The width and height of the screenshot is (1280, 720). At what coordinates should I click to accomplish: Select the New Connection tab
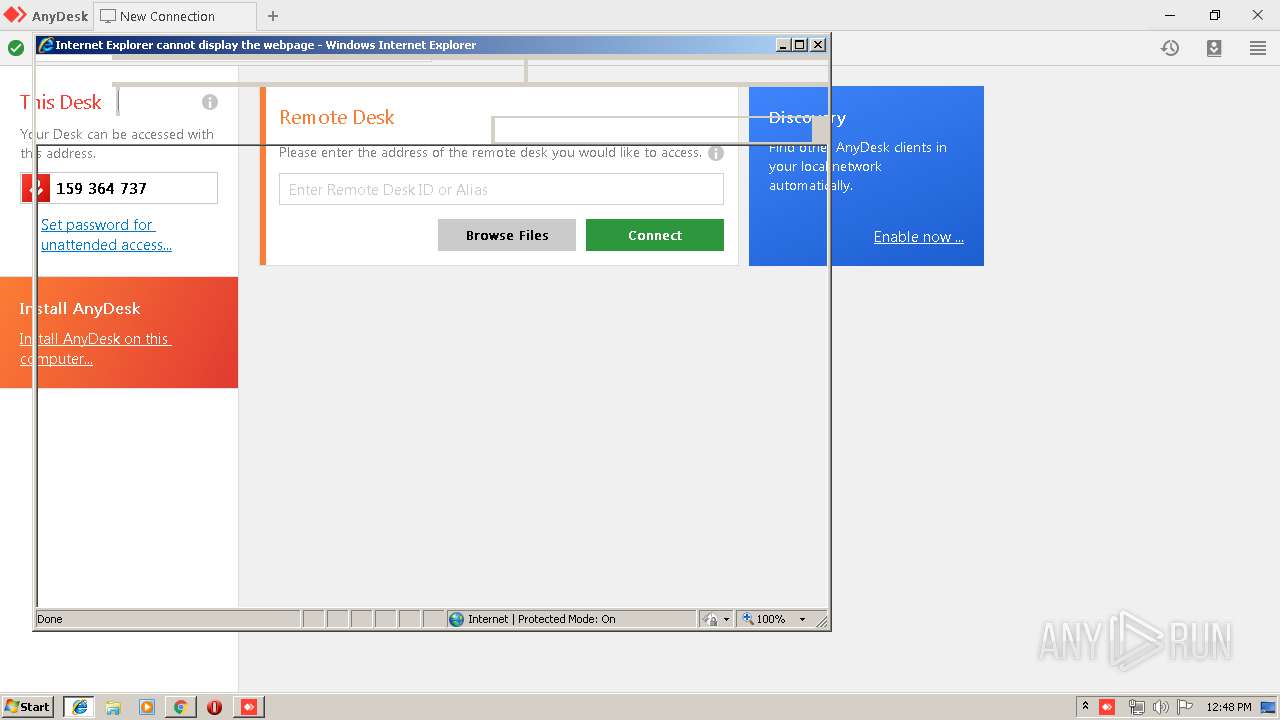tap(174, 16)
